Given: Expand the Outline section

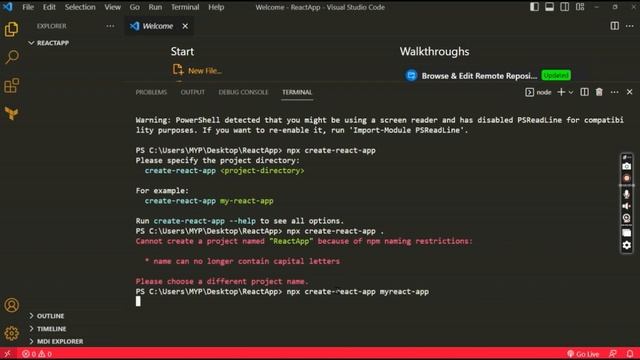Looking at the screenshot, I should tap(46, 316).
